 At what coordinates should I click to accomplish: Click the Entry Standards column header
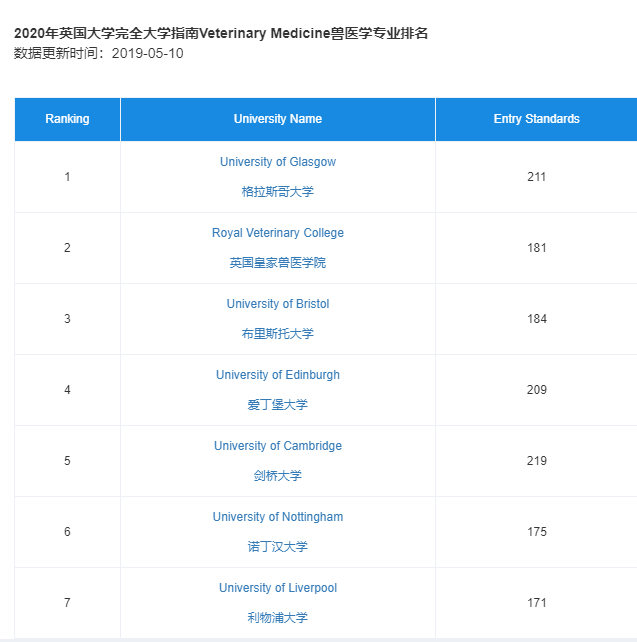point(536,119)
